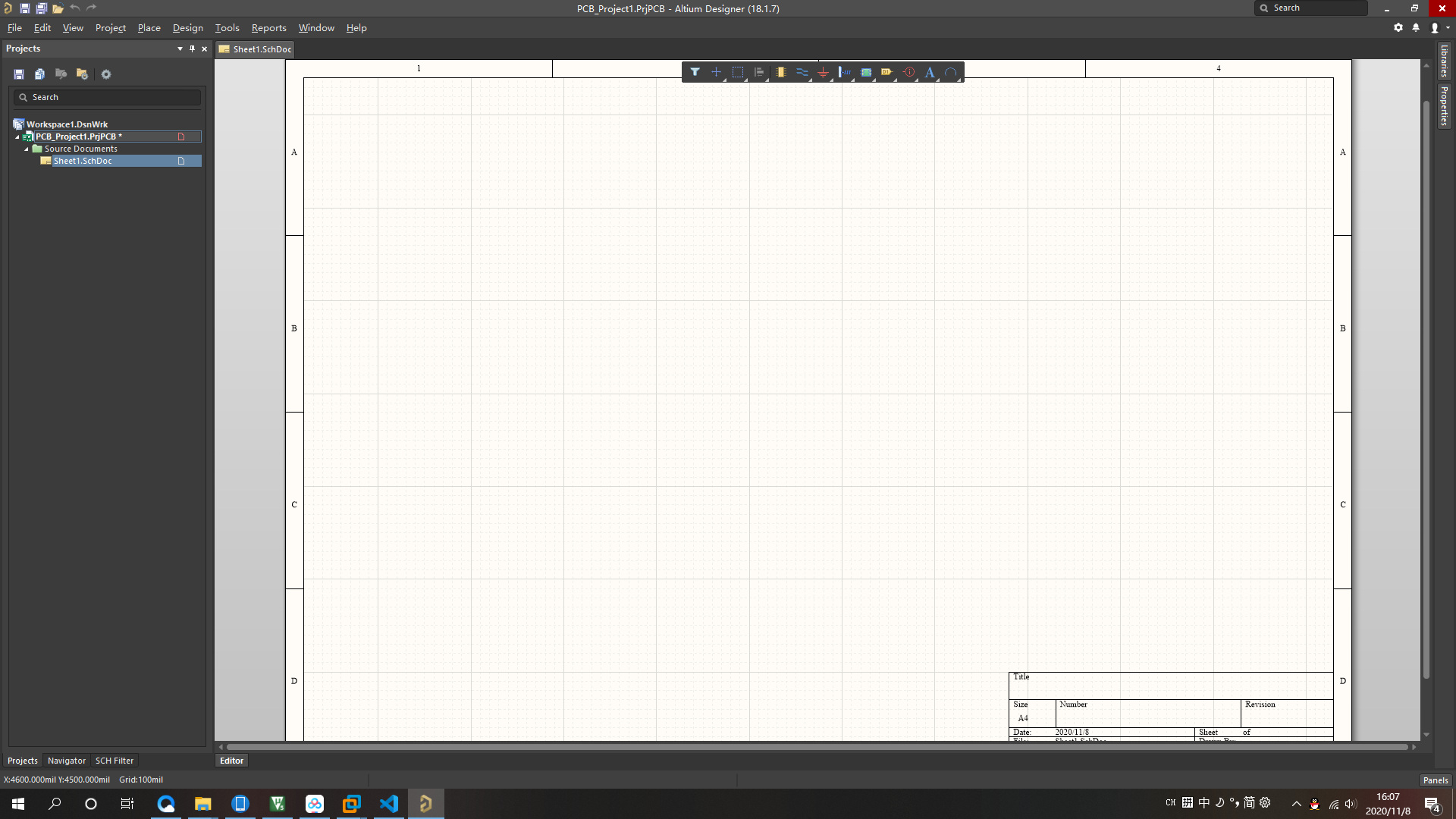The height and width of the screenshot is (819, 1456).
Task: Open Projects panel options gear icon
Action: [106, 74]
